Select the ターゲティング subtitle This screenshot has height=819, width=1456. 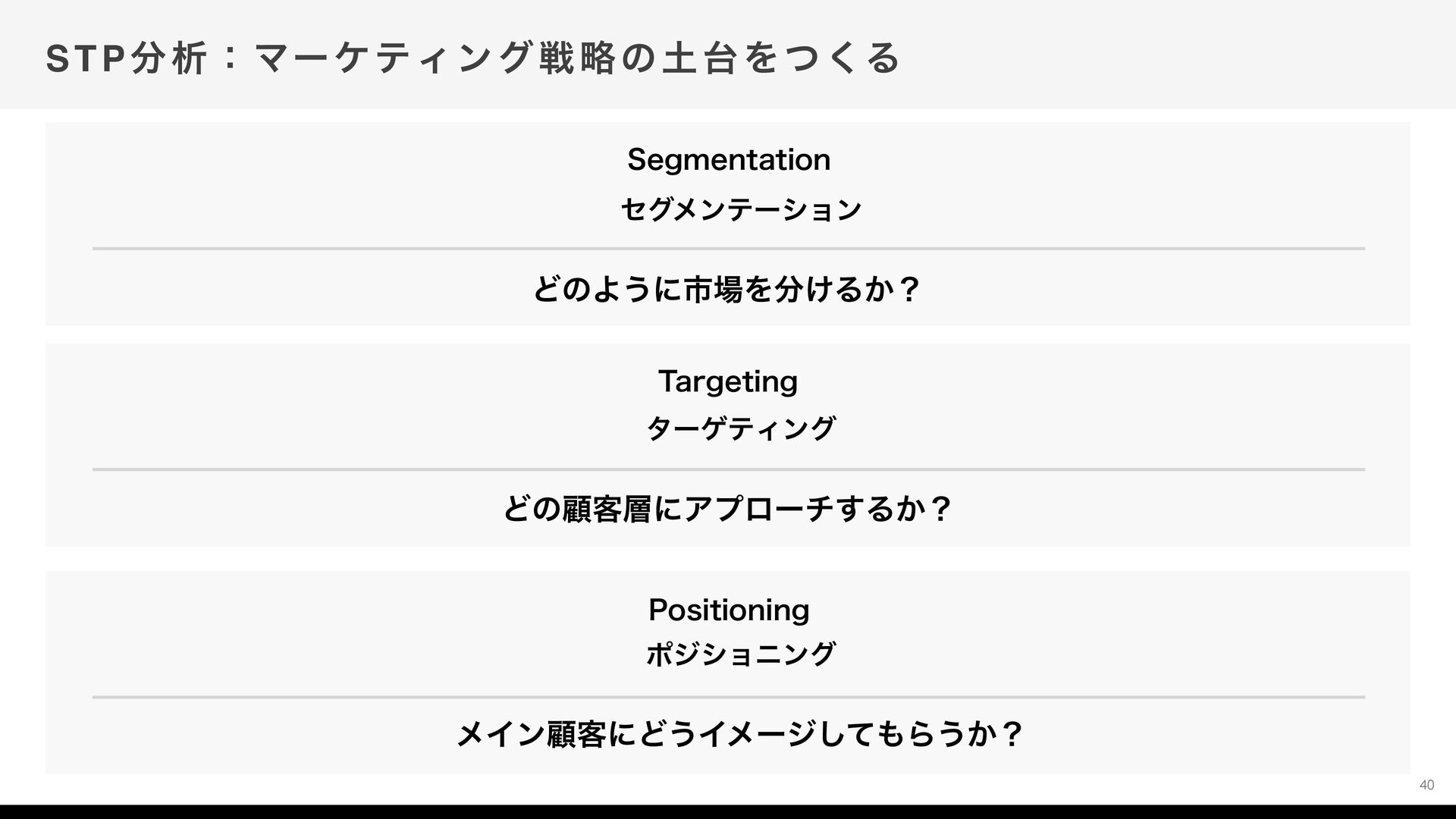click(741, 429)
